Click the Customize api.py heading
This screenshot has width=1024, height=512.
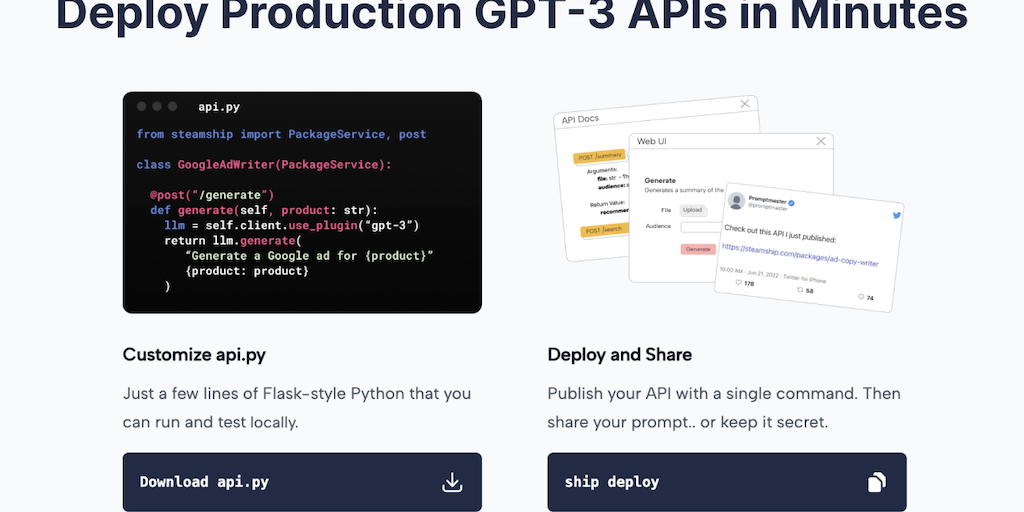click(x=194, y=355)
